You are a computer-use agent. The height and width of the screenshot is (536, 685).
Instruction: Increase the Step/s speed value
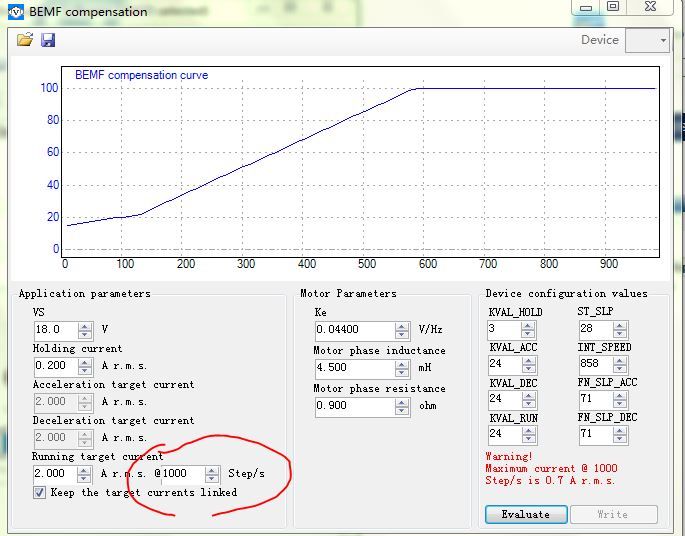click(212, 470)
